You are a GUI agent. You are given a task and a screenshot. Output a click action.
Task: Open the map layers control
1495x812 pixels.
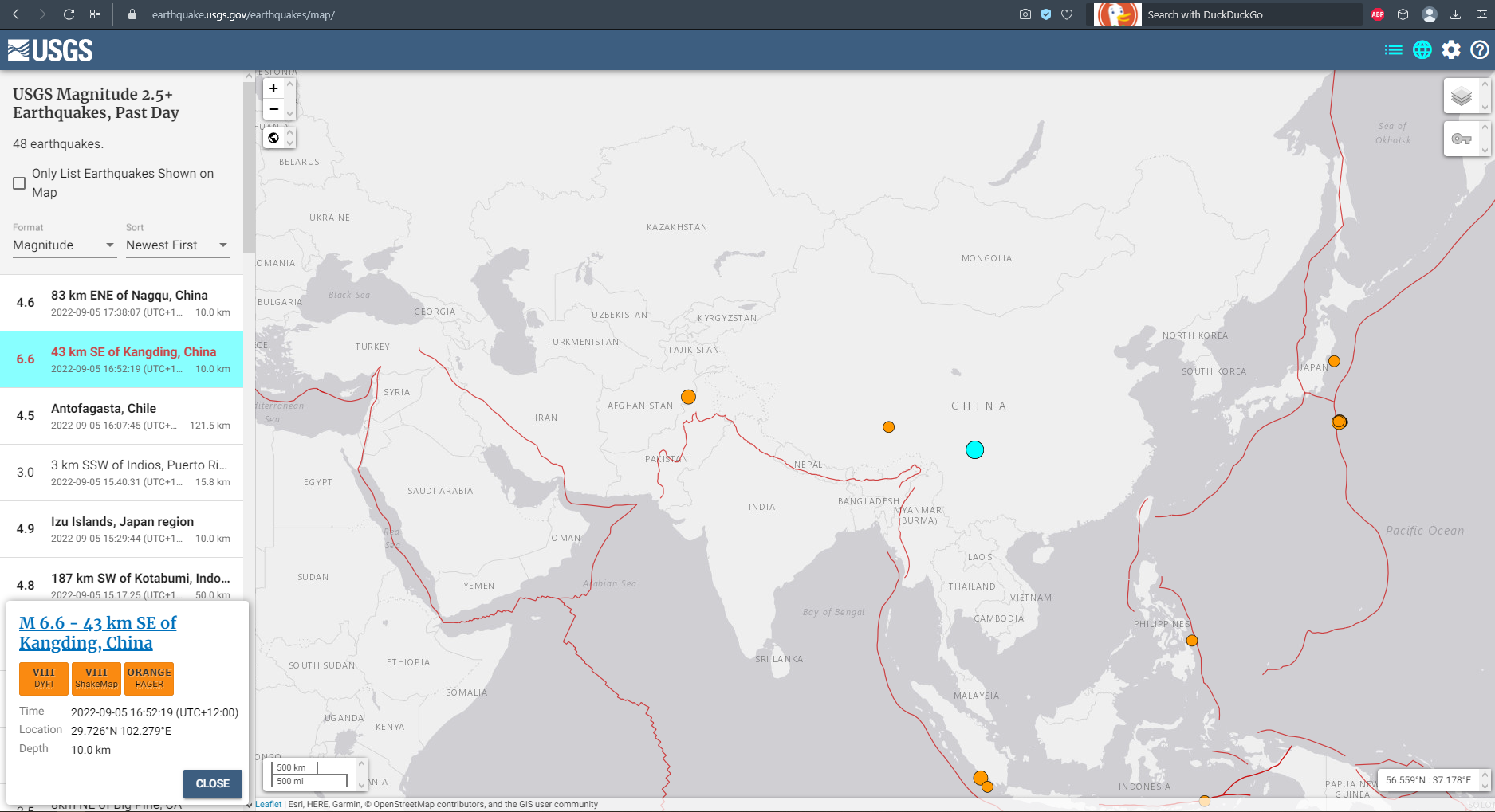[1462, 96]
